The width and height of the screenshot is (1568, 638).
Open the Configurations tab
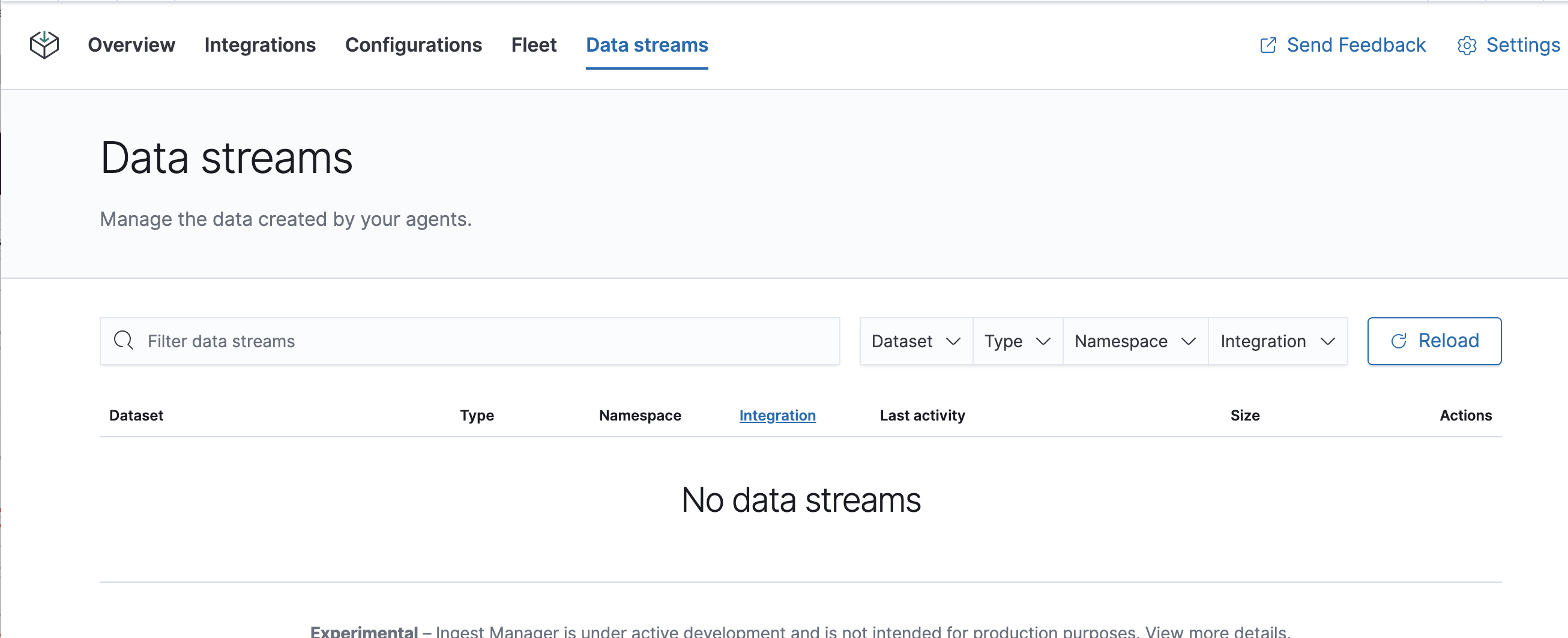click(x=413, y=44)
